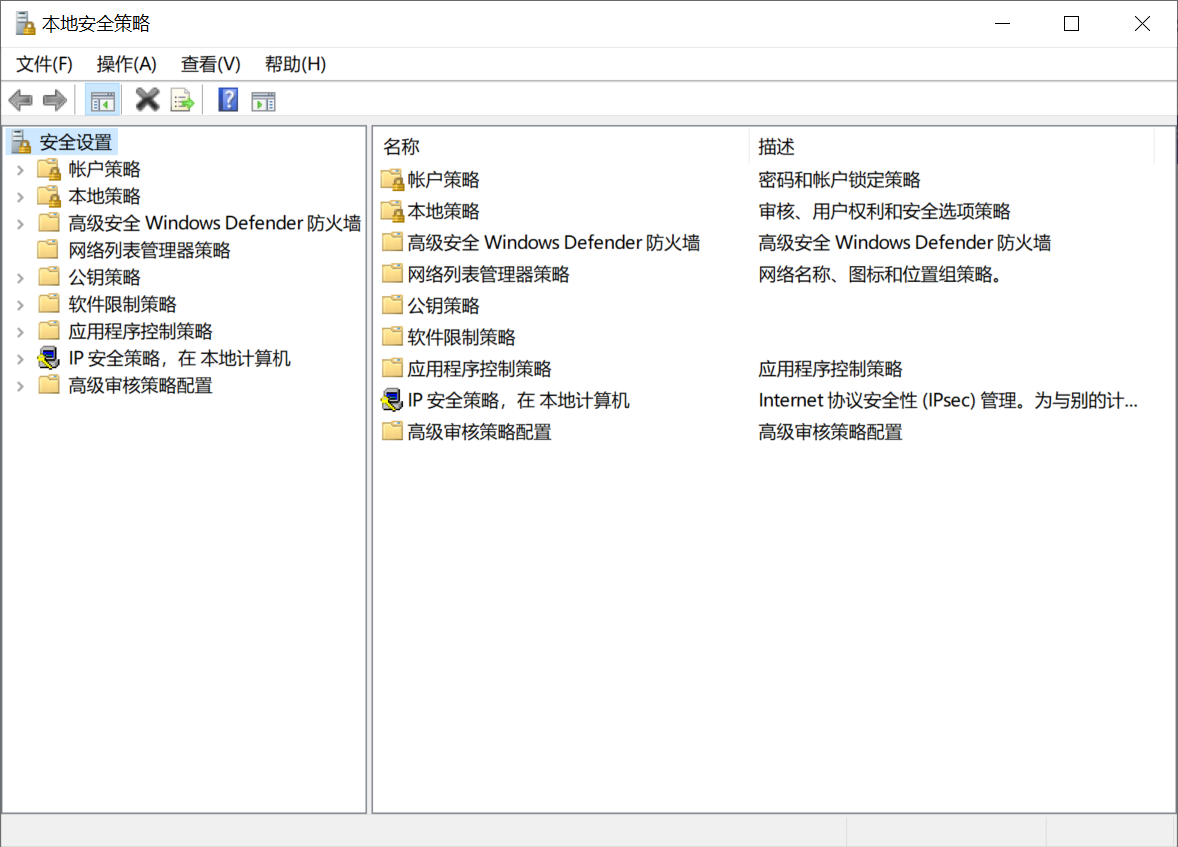Screen dimensions: 1178x847
Task: Click the 网络列表管理器策略 folder icon in tree
Action: (x=50, y=250)
